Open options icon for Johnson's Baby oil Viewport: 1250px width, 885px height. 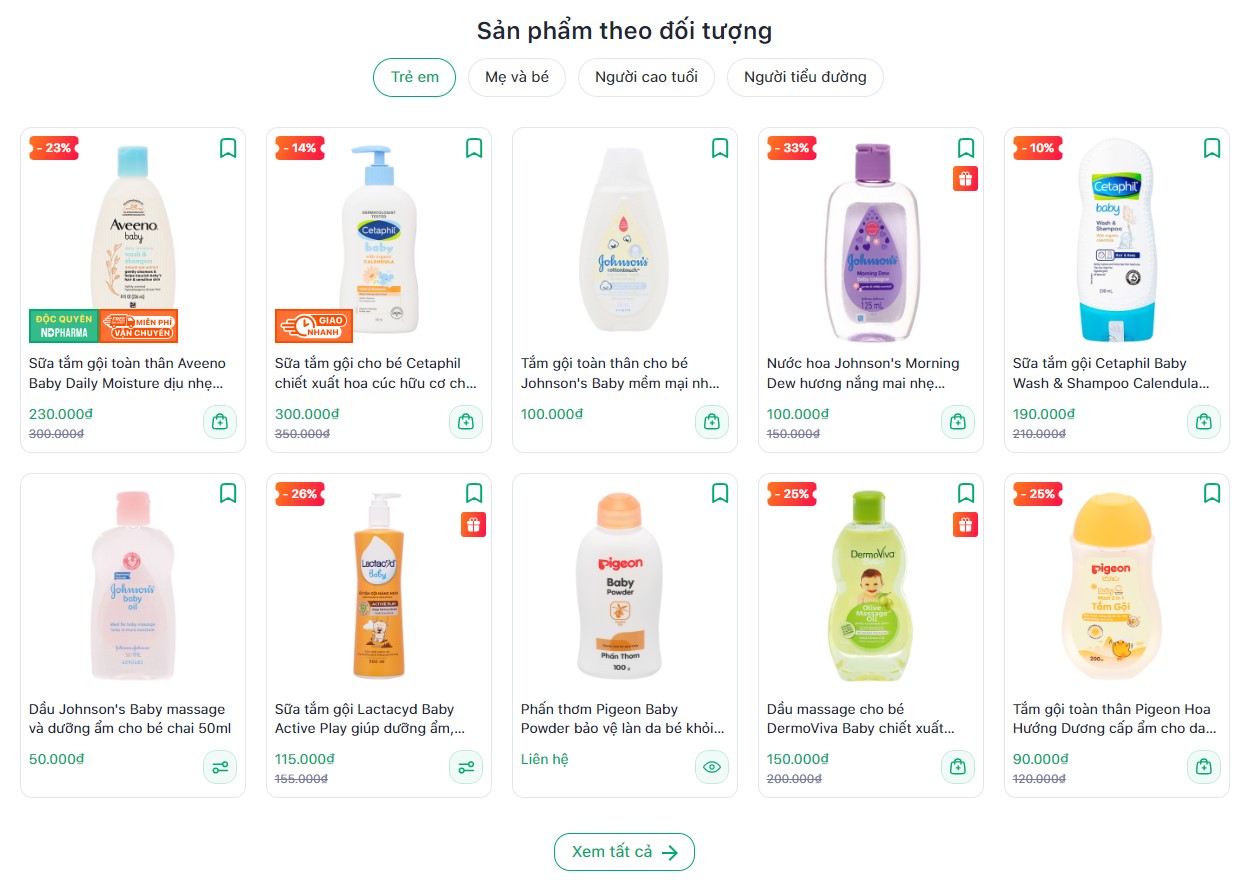[x=219, y=768]
